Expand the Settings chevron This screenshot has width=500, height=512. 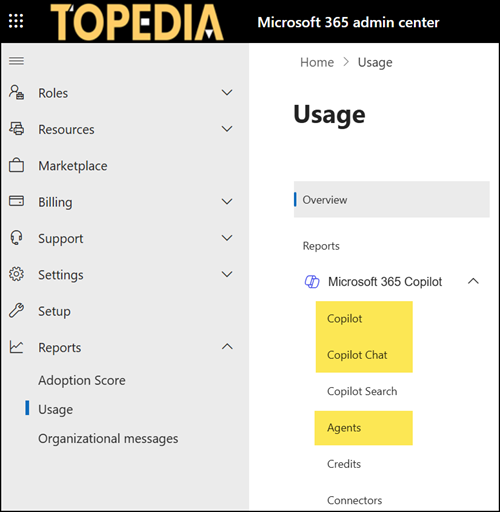click(227, 274)
